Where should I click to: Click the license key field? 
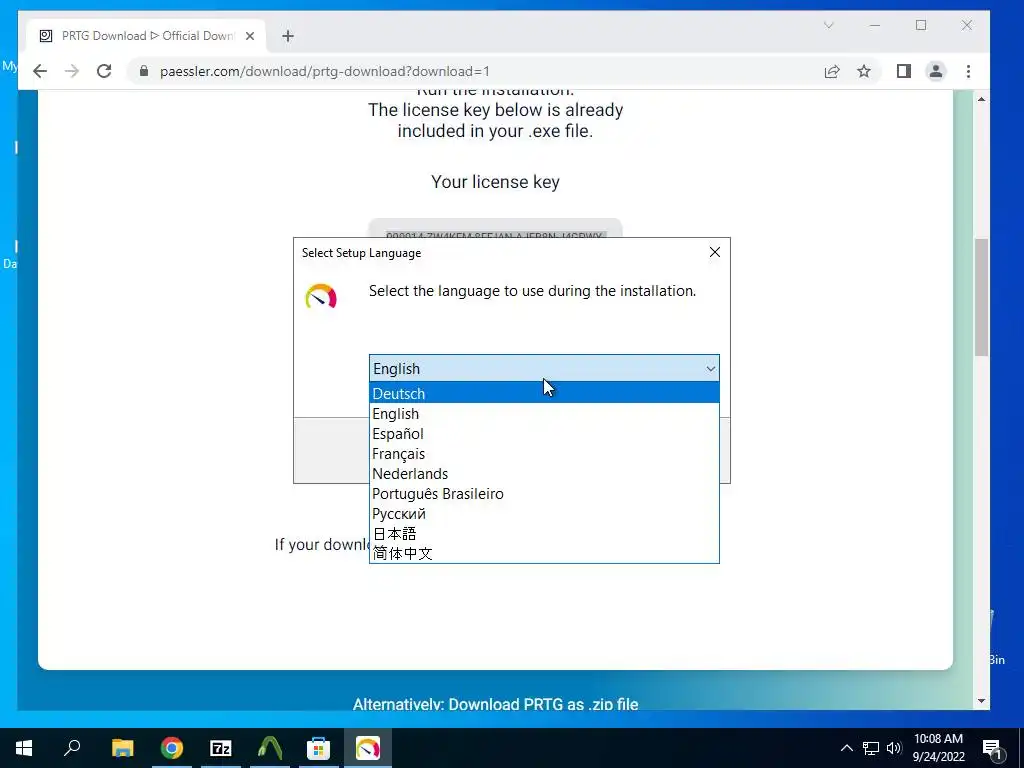click(x=495, y=229)
